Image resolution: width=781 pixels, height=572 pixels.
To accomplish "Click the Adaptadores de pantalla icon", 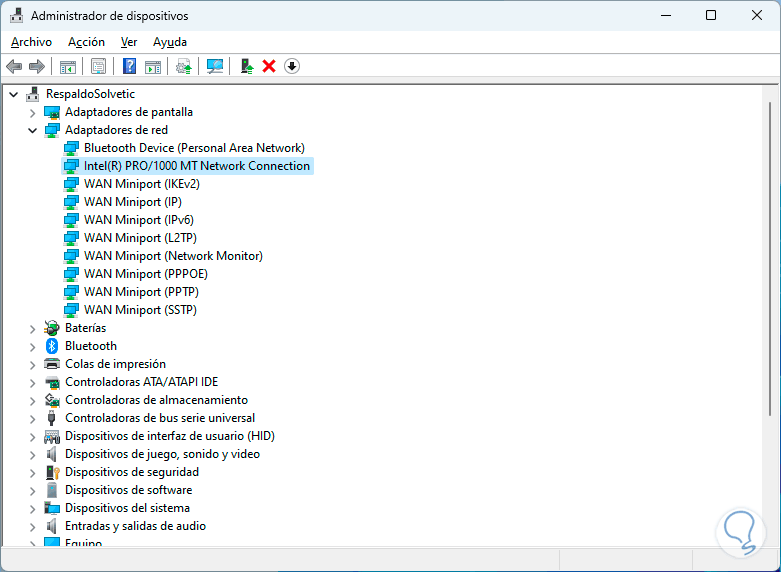I will 52,112.
